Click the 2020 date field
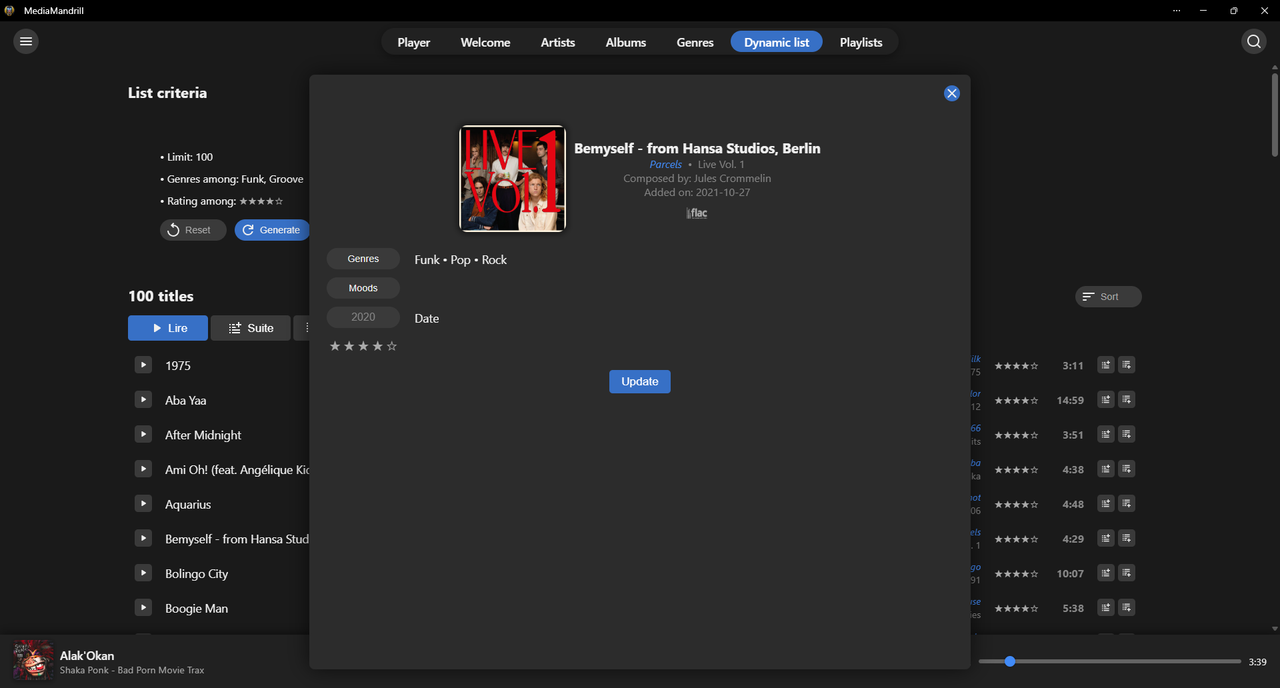1280x688 pixels. click(363, 317)
